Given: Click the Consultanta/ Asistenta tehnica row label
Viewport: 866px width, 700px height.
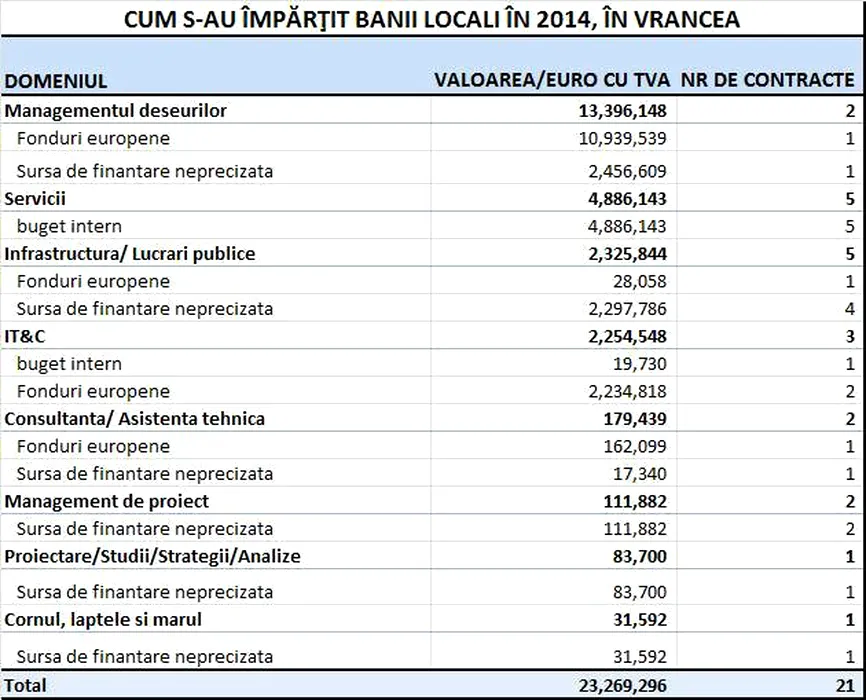Looking at the screenshot, I should [135, 419].
